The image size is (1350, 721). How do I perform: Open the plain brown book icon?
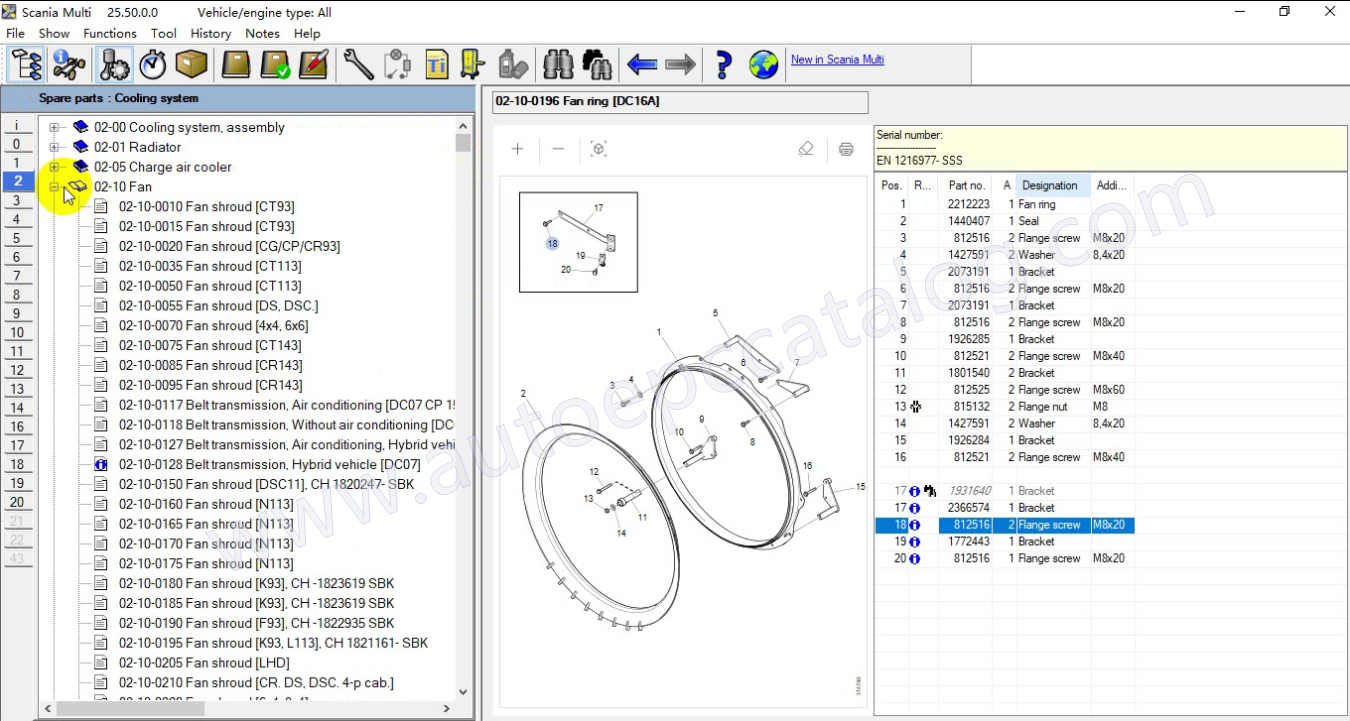tap(236, 65)
